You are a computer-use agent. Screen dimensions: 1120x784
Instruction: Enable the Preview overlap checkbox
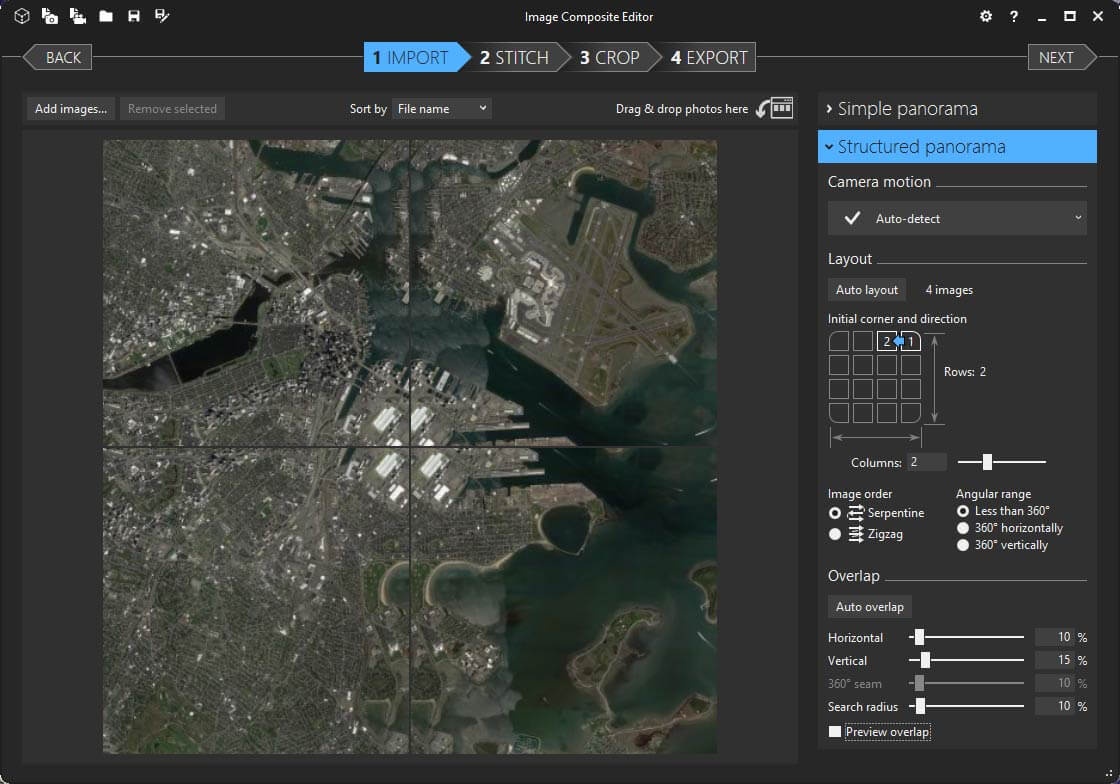click(x=834, y=731)
